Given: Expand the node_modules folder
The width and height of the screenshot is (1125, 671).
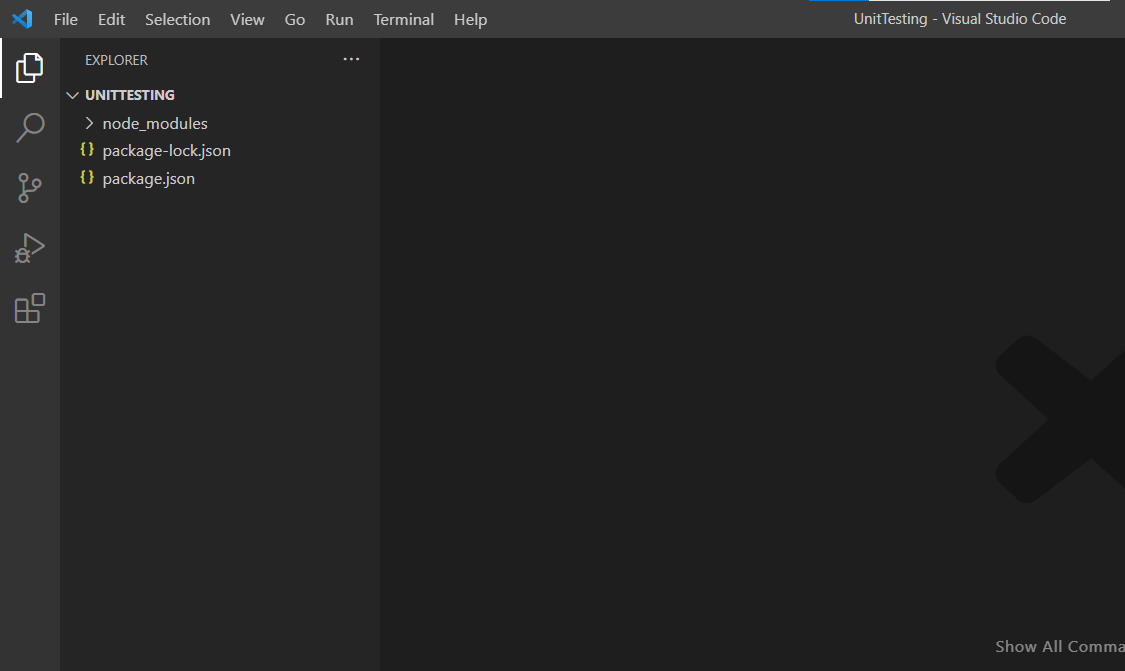Looking at the screenshot, I should [89, 123].
